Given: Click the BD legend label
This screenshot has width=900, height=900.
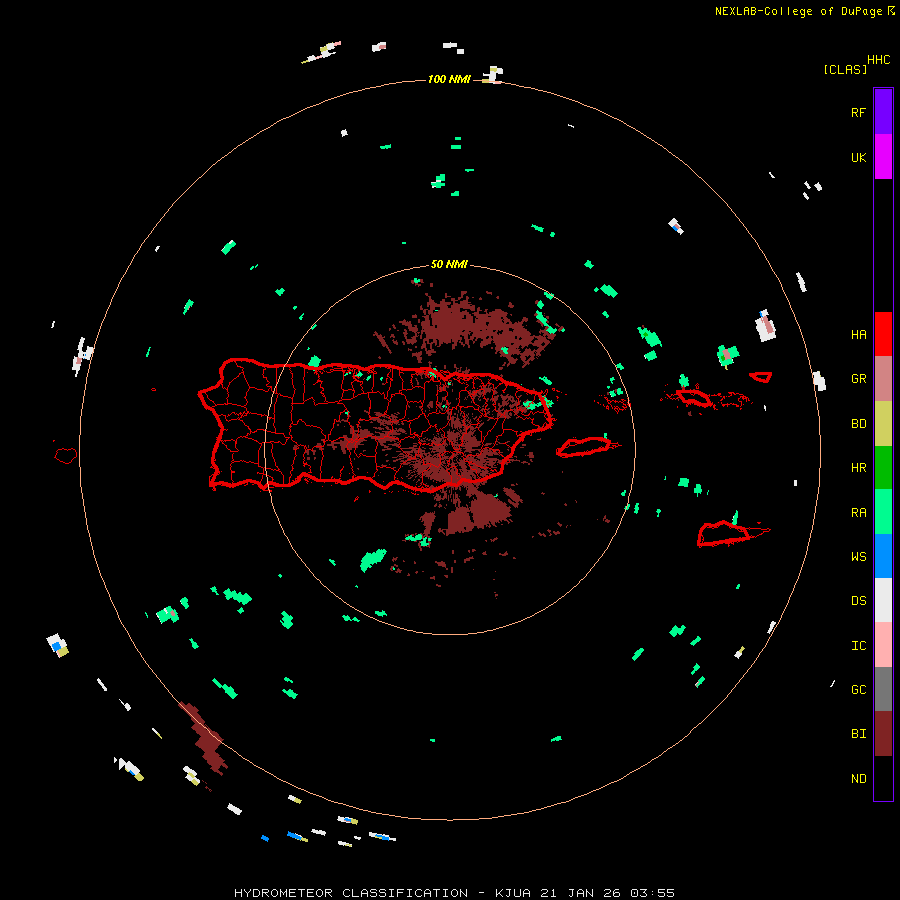Looking at the screenshot, I should tap(858, 424).
